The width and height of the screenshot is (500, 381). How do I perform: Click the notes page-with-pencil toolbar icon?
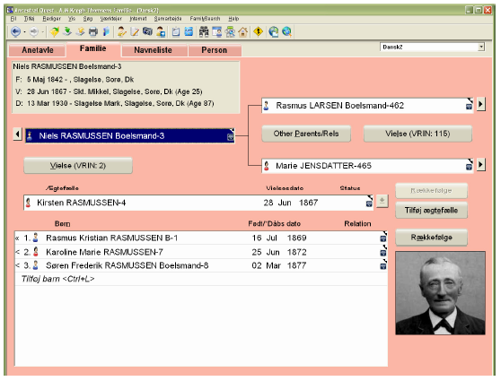(135, 32)
